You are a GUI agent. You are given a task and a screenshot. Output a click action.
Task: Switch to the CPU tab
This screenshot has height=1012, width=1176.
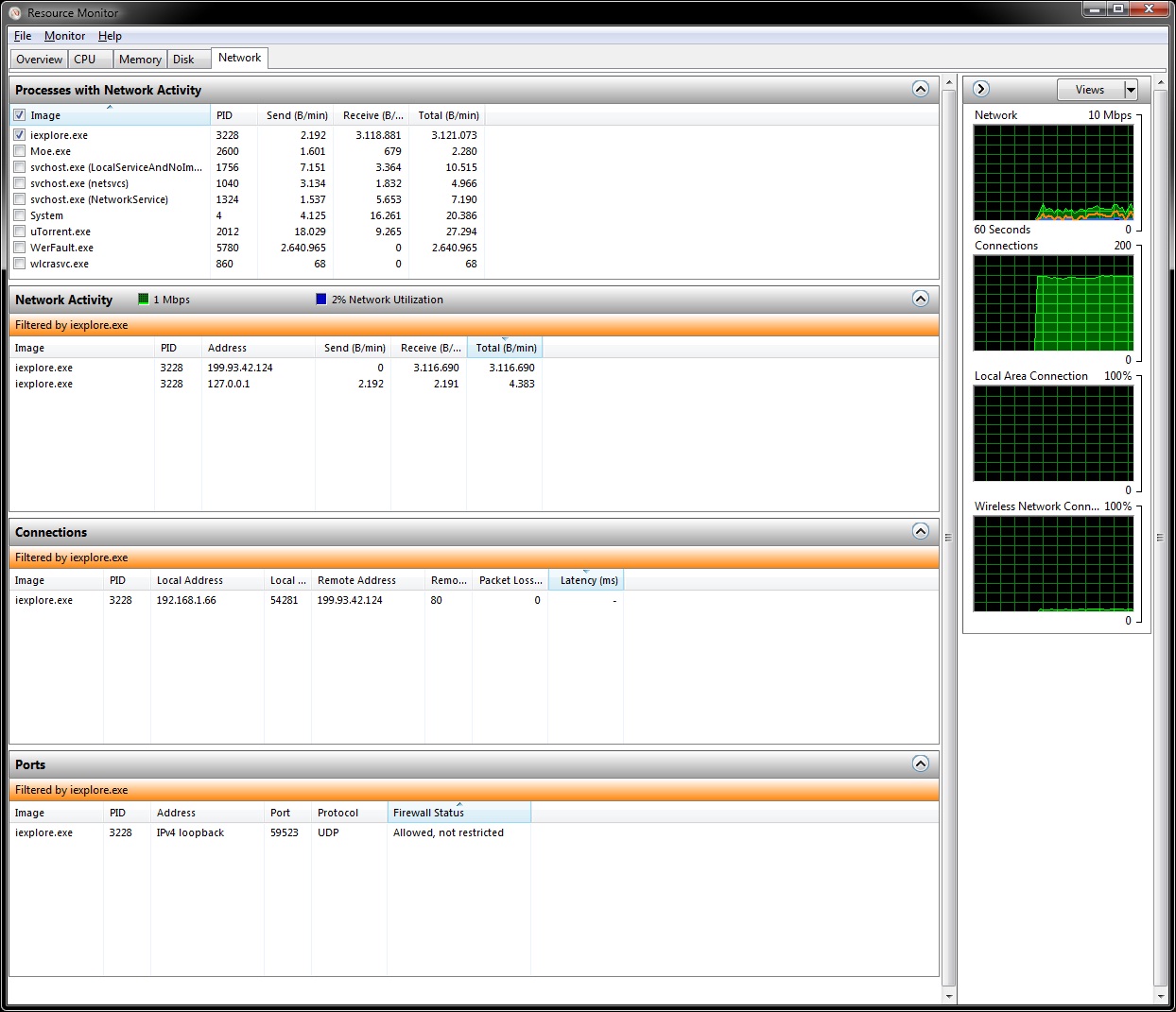pyautogui.click(x=85, y=58)
